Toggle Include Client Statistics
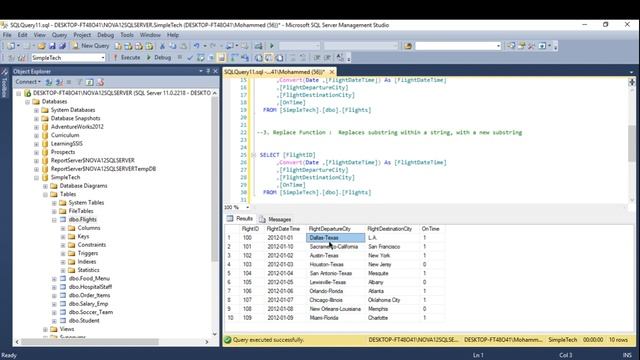This screenshot has width=640, height=360. point(244,58)
